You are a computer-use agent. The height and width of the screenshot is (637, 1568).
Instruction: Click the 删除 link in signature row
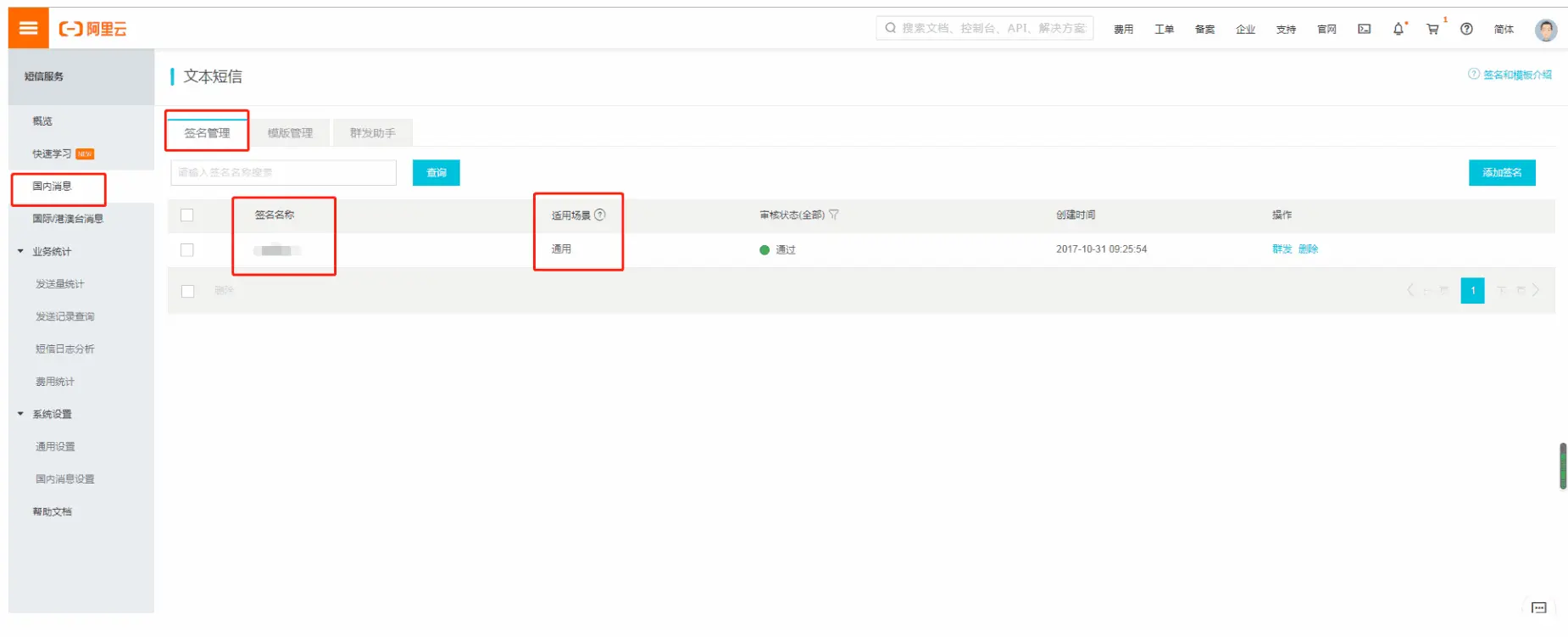(x=1308, y=249)
